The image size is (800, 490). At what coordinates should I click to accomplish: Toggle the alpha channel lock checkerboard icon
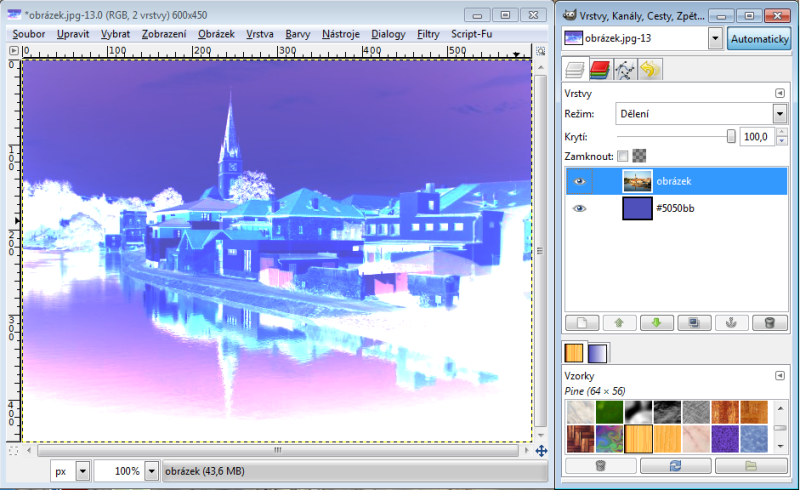pyautogui.click(x=639, y=156)
